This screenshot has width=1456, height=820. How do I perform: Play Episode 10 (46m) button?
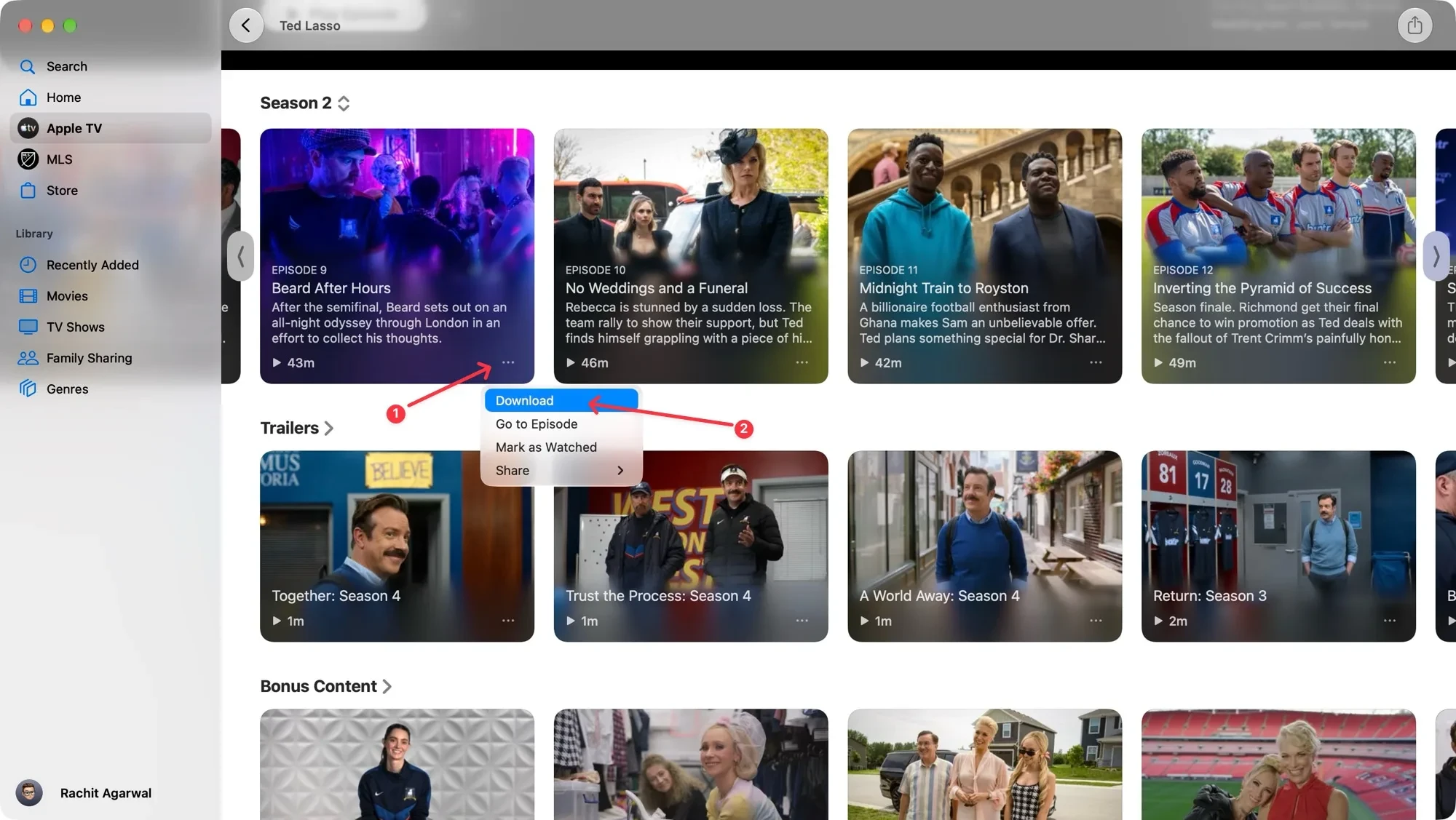(587, 362)
